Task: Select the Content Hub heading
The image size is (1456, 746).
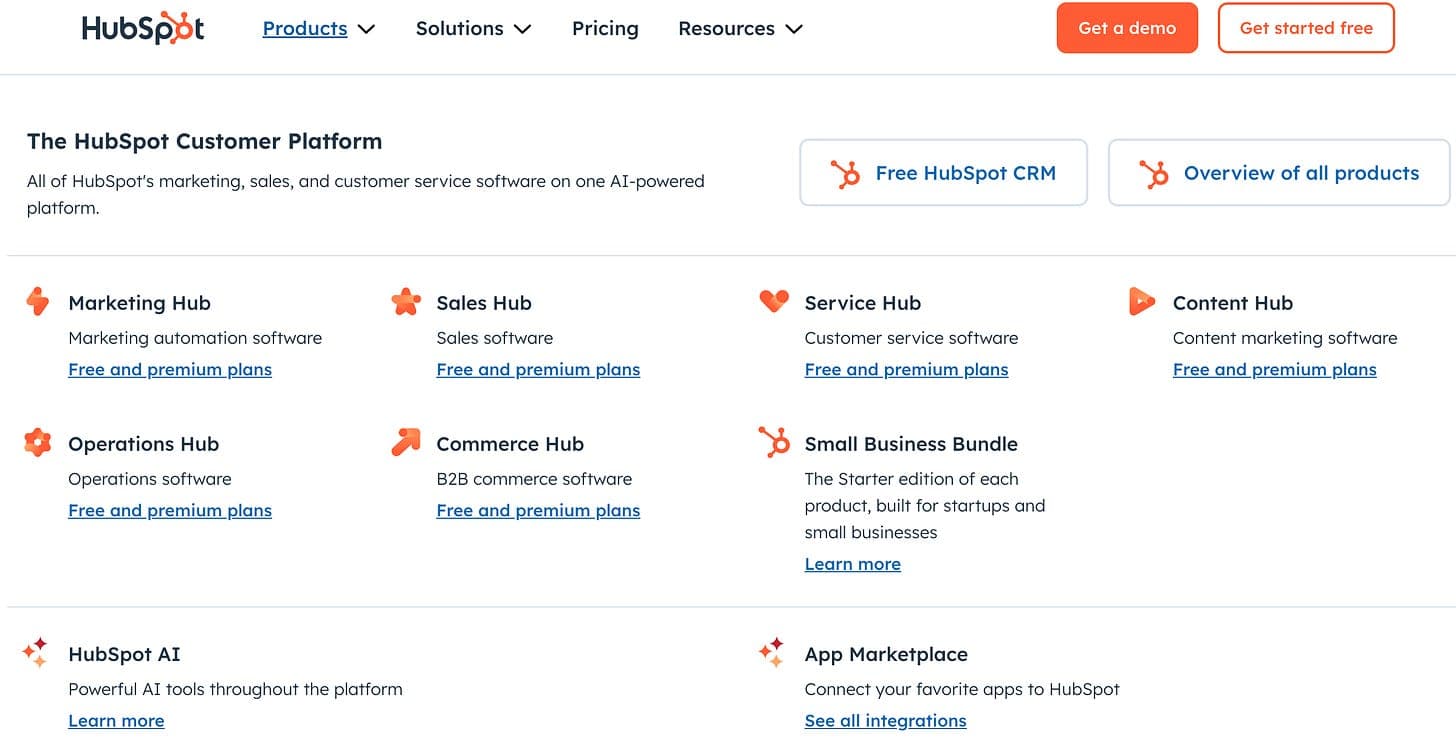Action: click(1233, 303)
